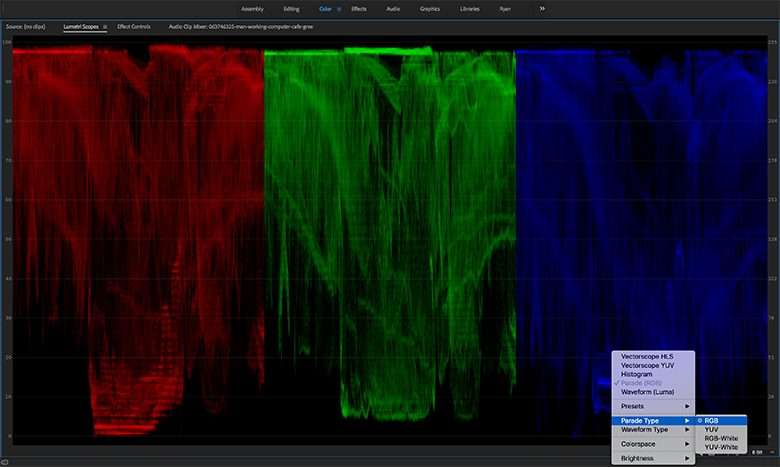Switch to the Libraries workspace
Image resolution: width=780 pixels, height=467 pixels.
470,9
